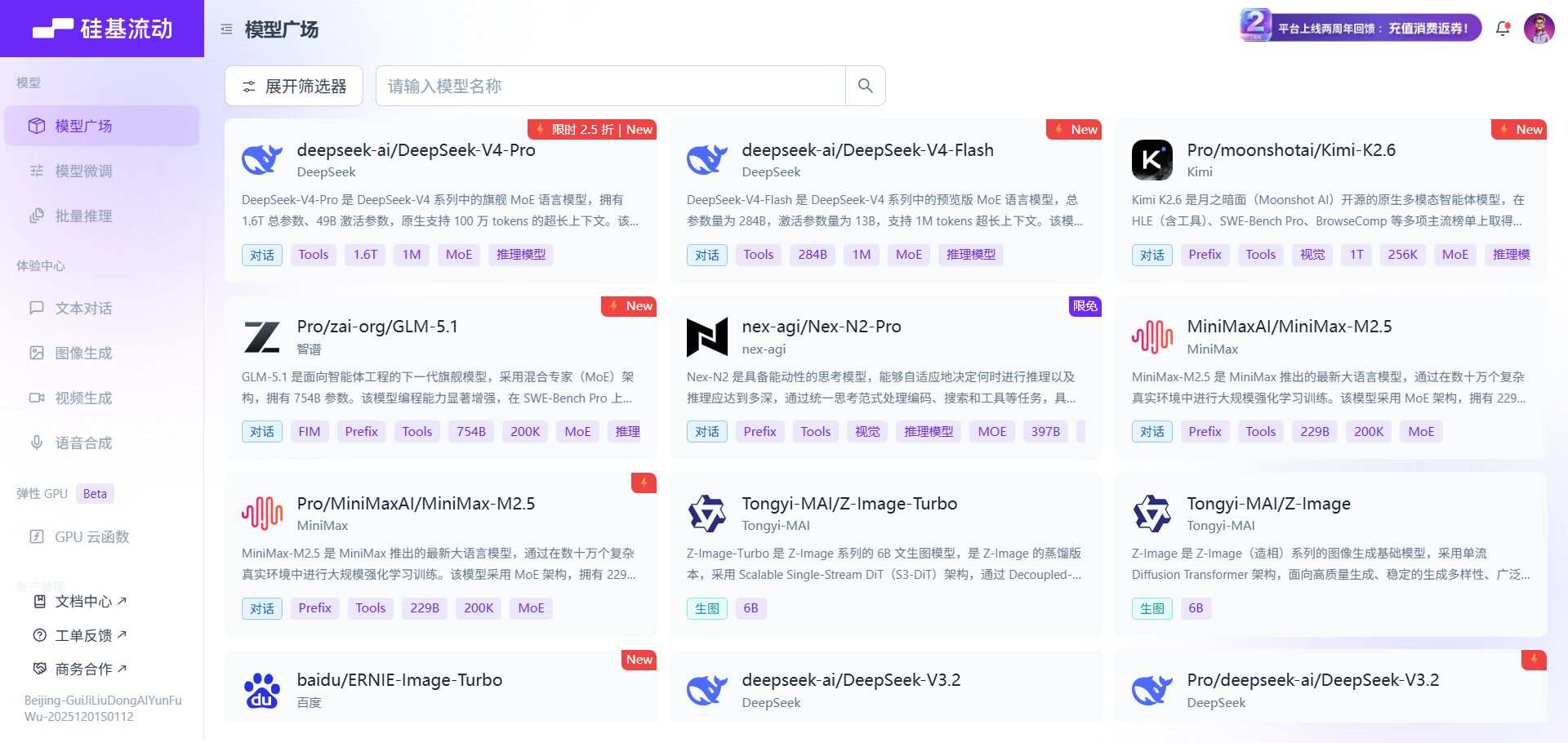This screenshot has height=743, width=1568.
Task: Click the 1T tag on Kimi-K2.6 card
Action: click(1356, 255)
